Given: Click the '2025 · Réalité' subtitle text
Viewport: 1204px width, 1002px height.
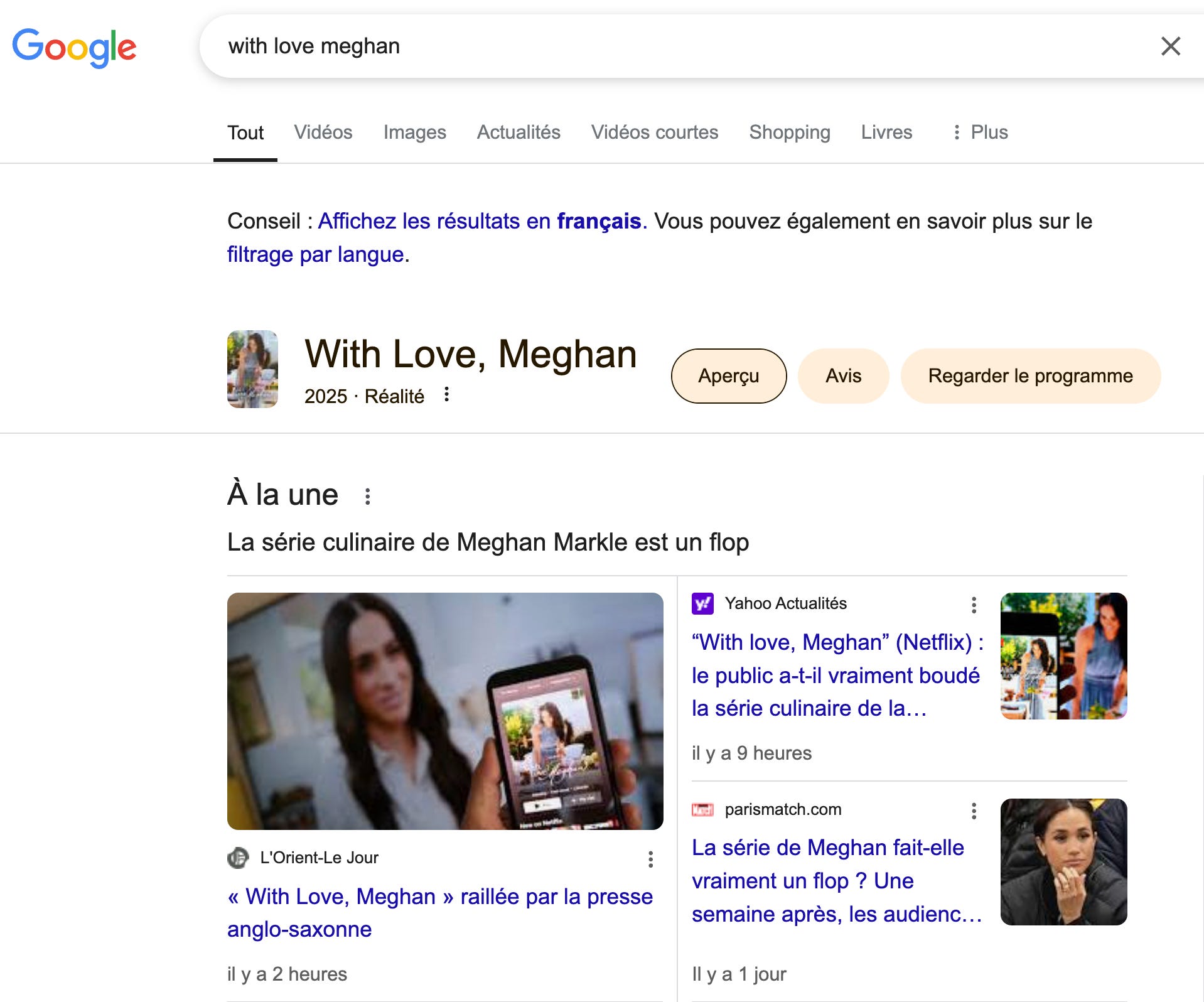Looking at the screenshot, I should (364, 396).
